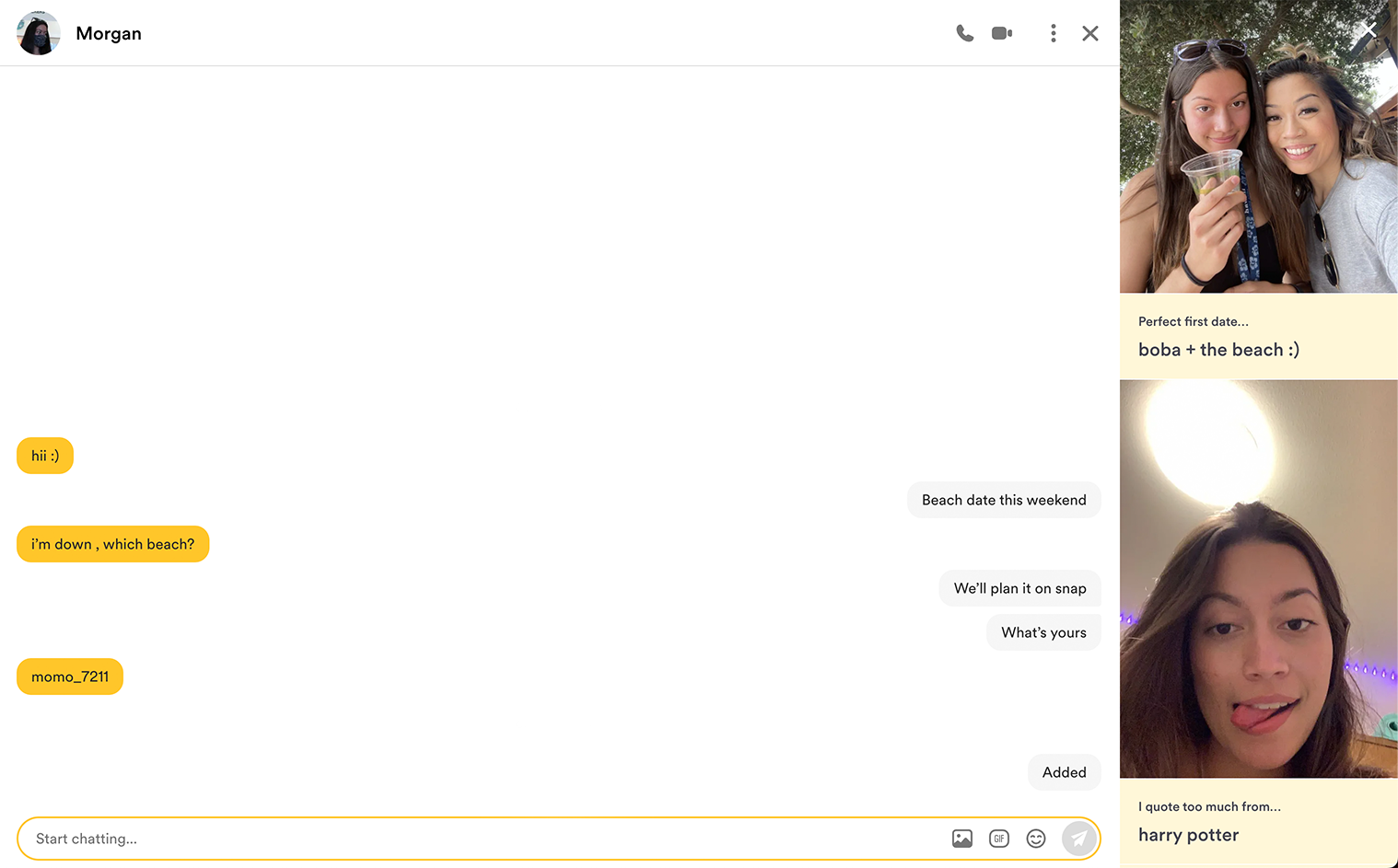This screenshot has width=1398, height=868.
Task: Attach a photo using the image icon
Action: pyautogui.click(x=961, y=839)
